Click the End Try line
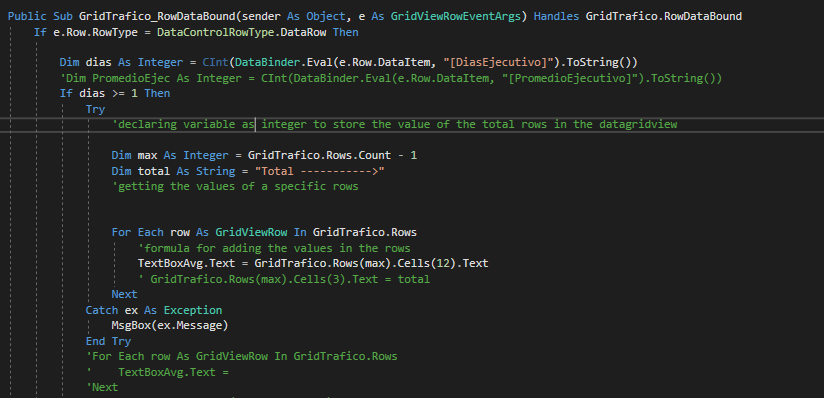Screen dimensions: 824x398 pos(108,341)
